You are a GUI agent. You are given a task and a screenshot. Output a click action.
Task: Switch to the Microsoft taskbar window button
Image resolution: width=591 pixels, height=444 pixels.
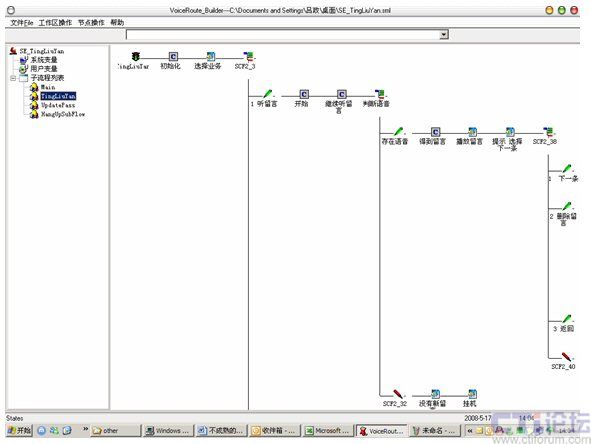328,430
